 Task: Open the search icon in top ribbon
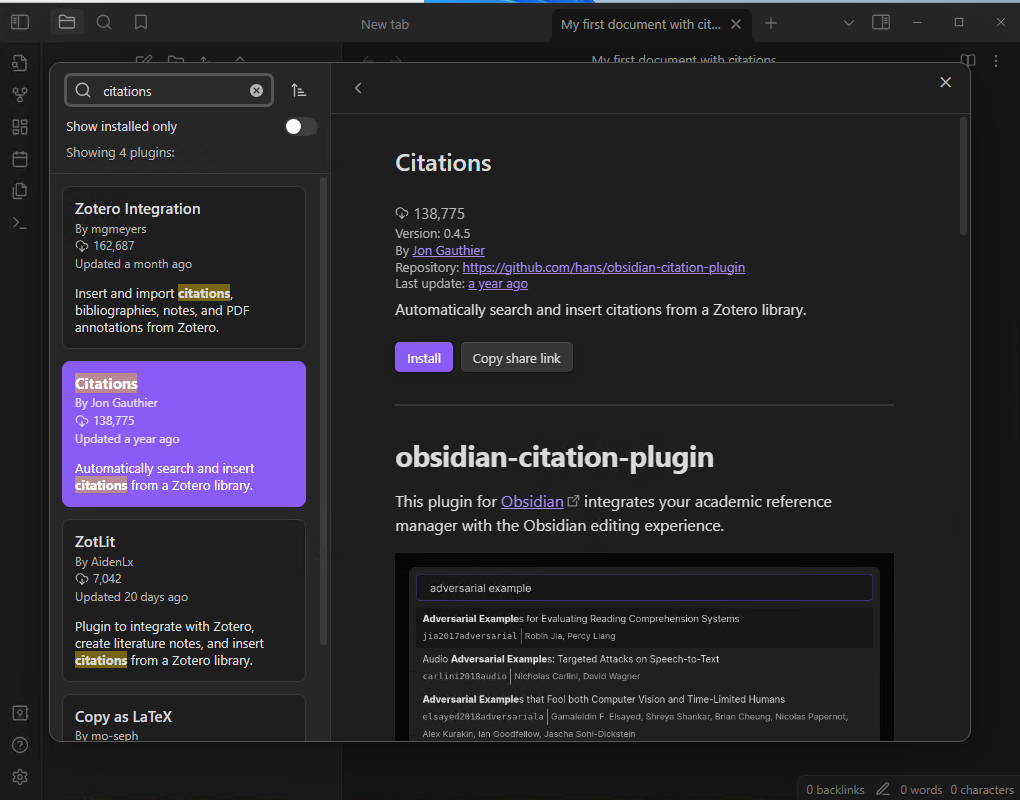(x=104, y=22)
